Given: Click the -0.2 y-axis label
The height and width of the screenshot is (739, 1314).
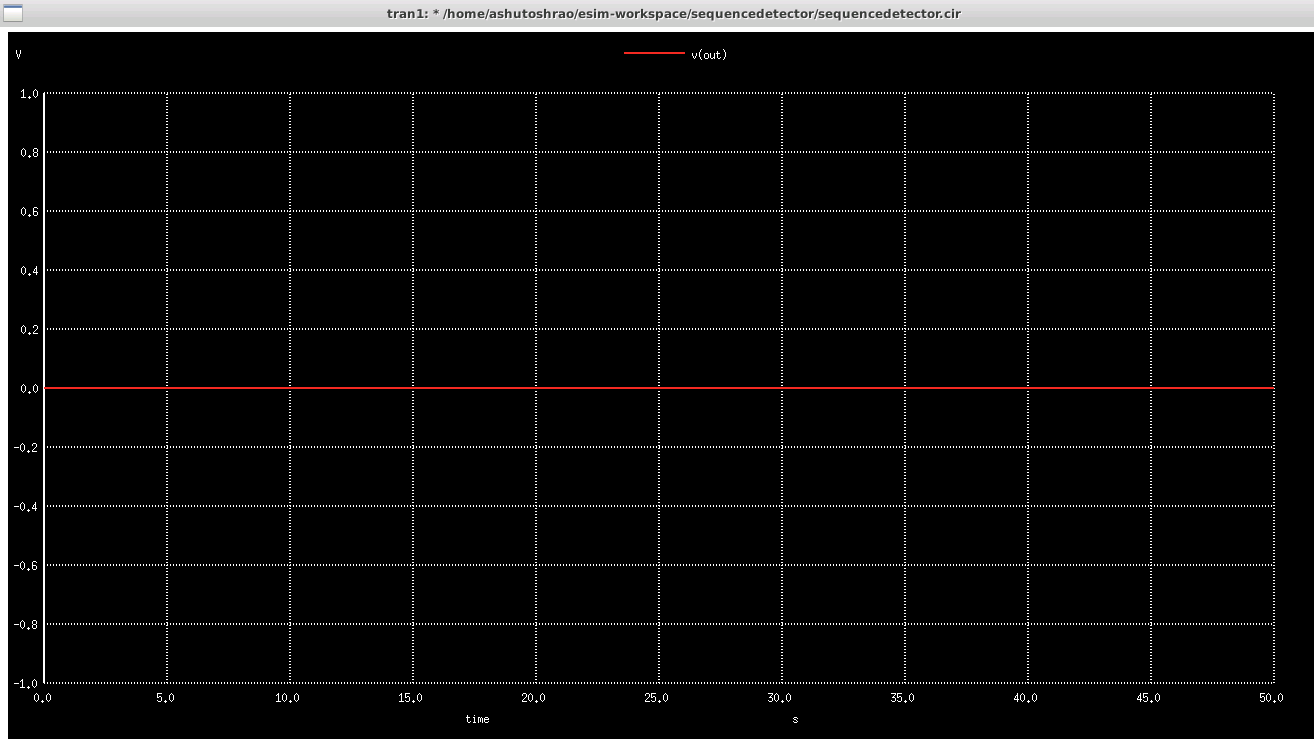Looking at the screenshot, I should click(x=27, y=448).
